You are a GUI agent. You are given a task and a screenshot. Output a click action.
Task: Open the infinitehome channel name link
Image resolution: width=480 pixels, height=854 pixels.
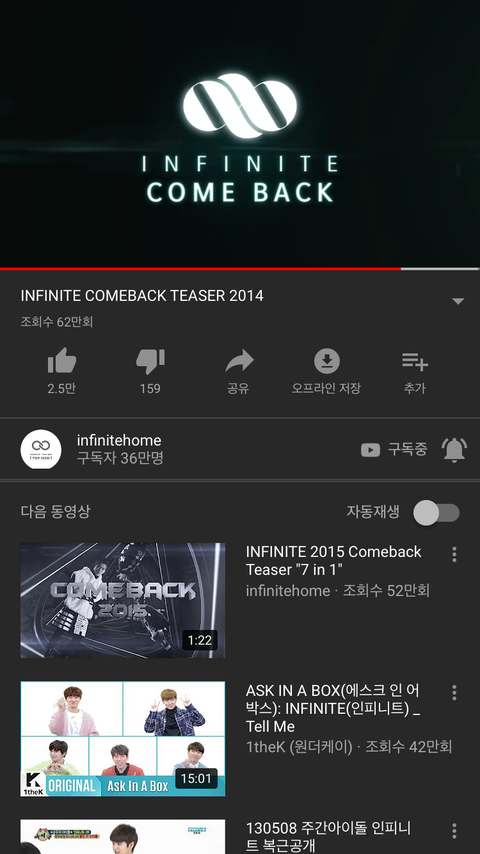119,440
